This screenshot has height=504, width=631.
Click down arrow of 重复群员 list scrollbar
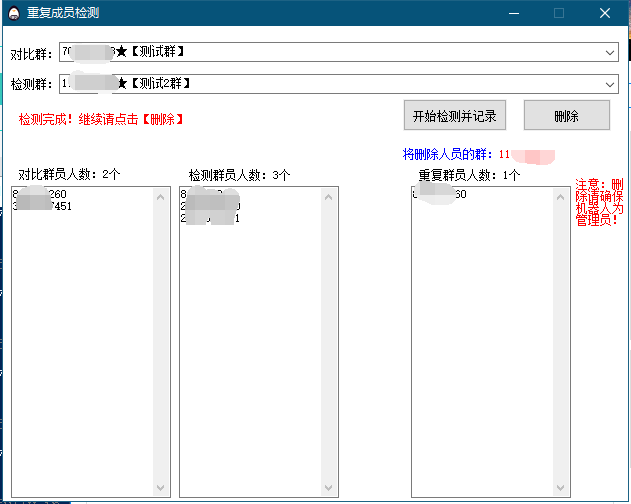click(561, 487)
